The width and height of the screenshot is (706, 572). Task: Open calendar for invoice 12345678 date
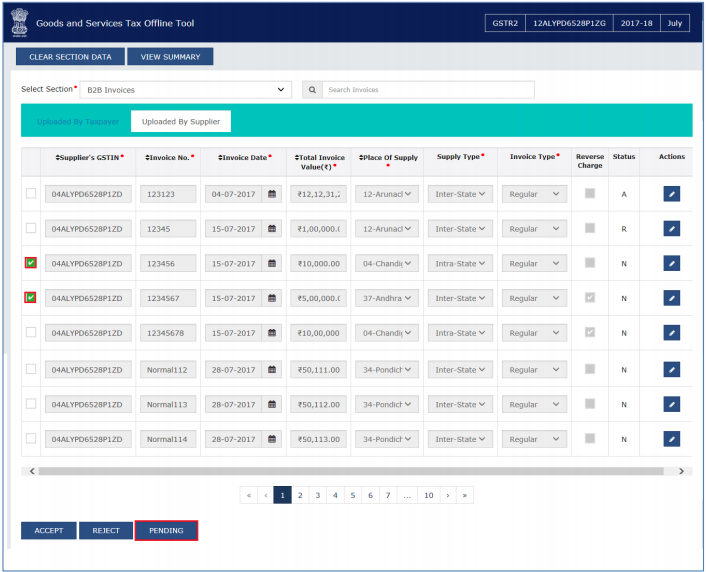point(272,333)
